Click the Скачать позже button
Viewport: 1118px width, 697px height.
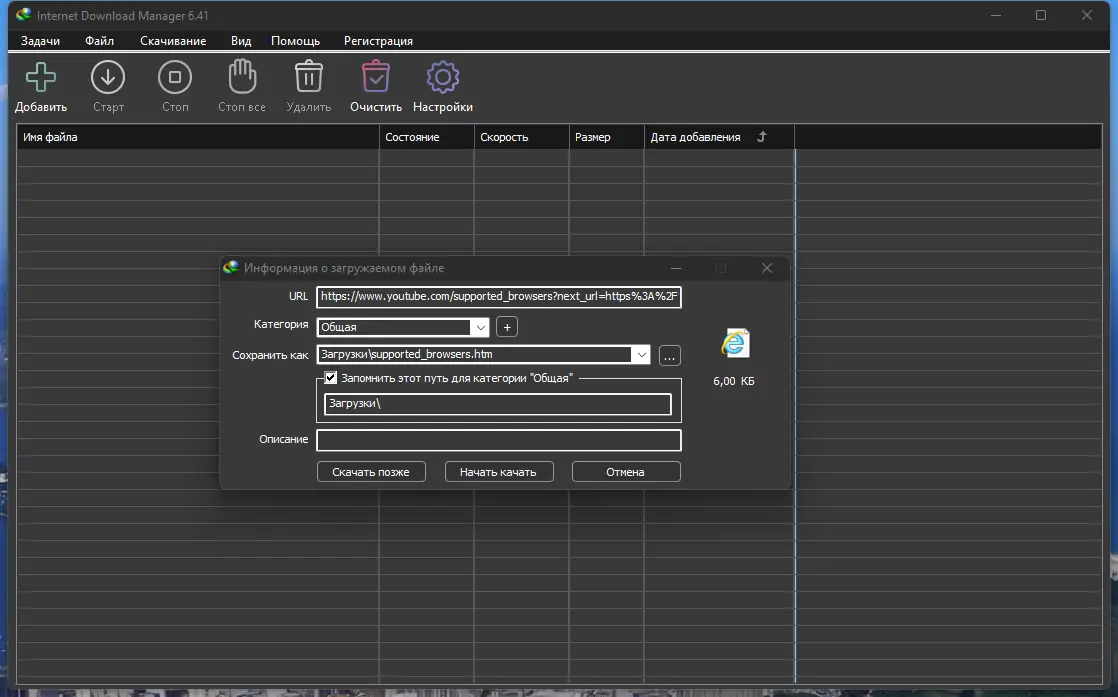371,472
